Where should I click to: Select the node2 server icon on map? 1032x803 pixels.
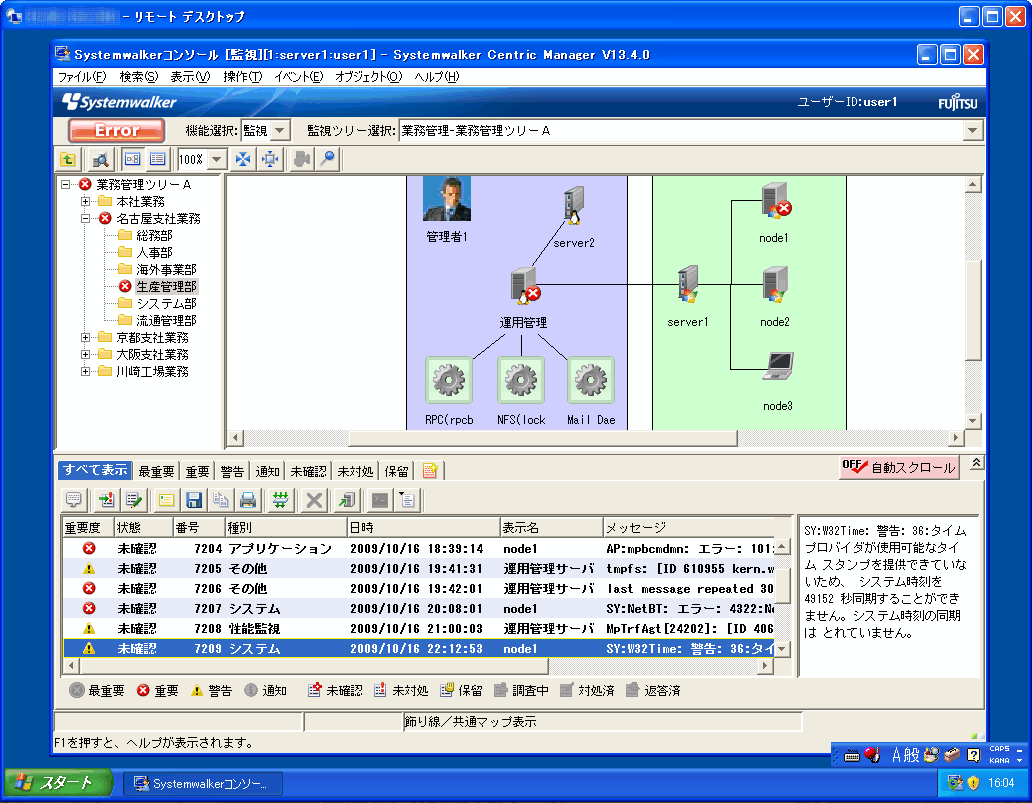[x=775, y=284]
